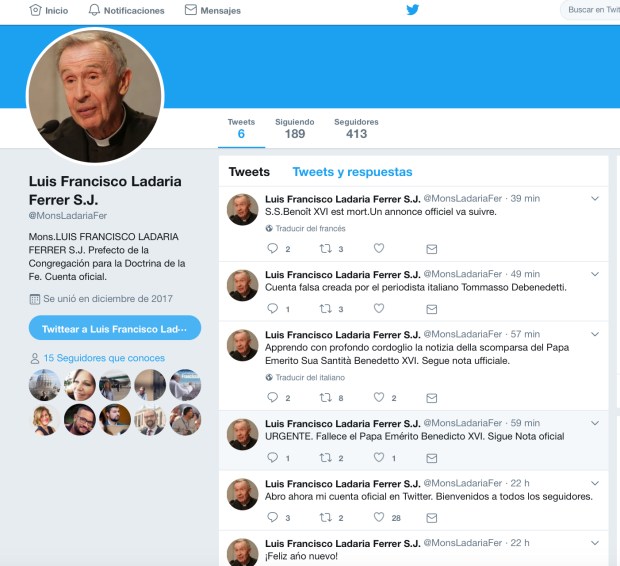The height and width of the screenshot is (566, 620).
Task: Click Twittear a Luis Francisco Lad button
Action: pyautogui.click(x=115, y=328)
